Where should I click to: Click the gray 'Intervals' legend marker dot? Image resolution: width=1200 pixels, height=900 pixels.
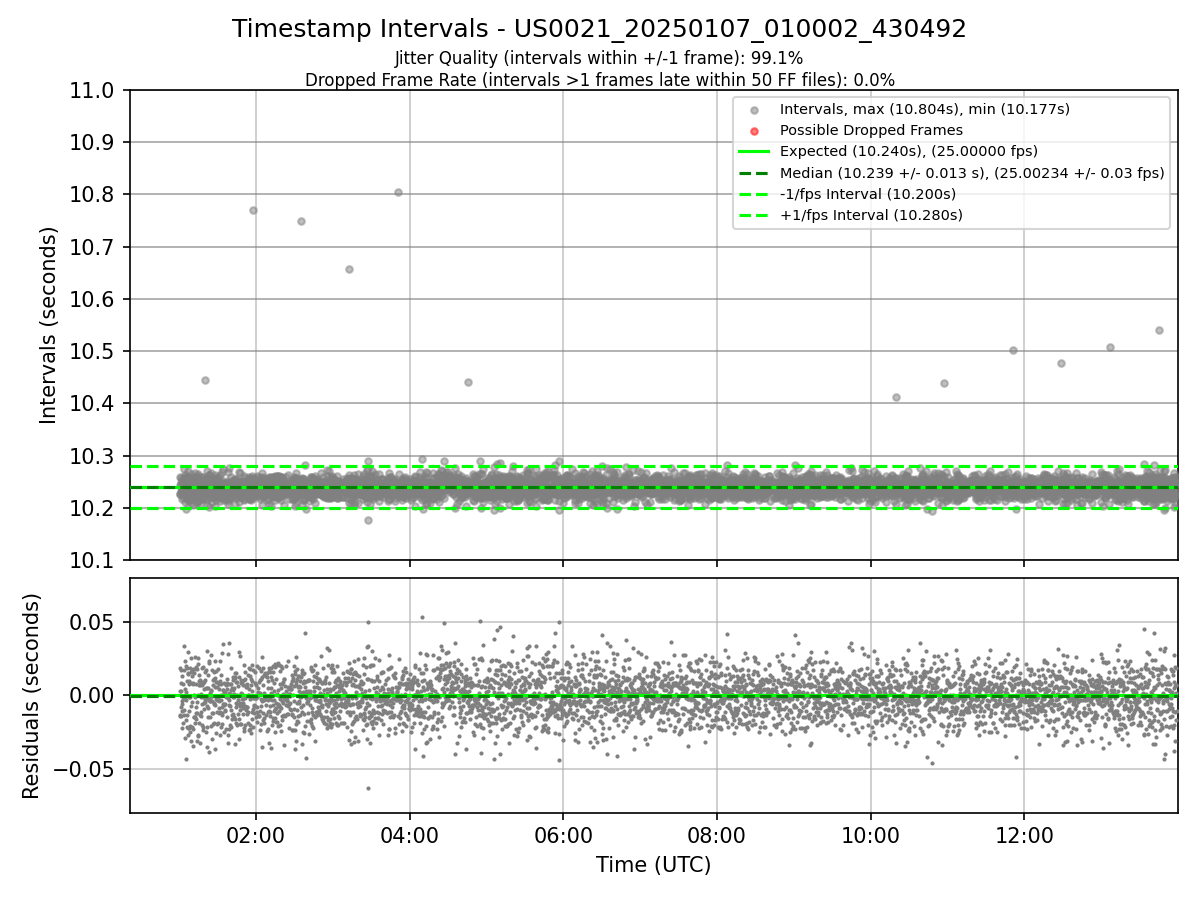coord(754,110)
